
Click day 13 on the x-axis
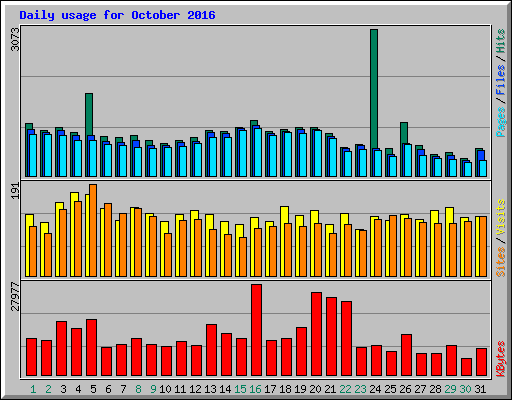pyautogui.click(x=210, y=389)
